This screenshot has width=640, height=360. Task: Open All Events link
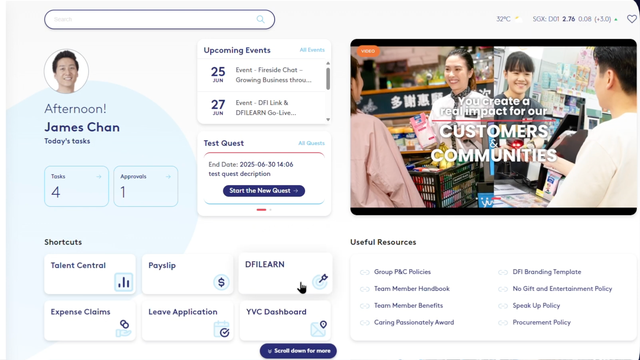click(x=312, y=50)
